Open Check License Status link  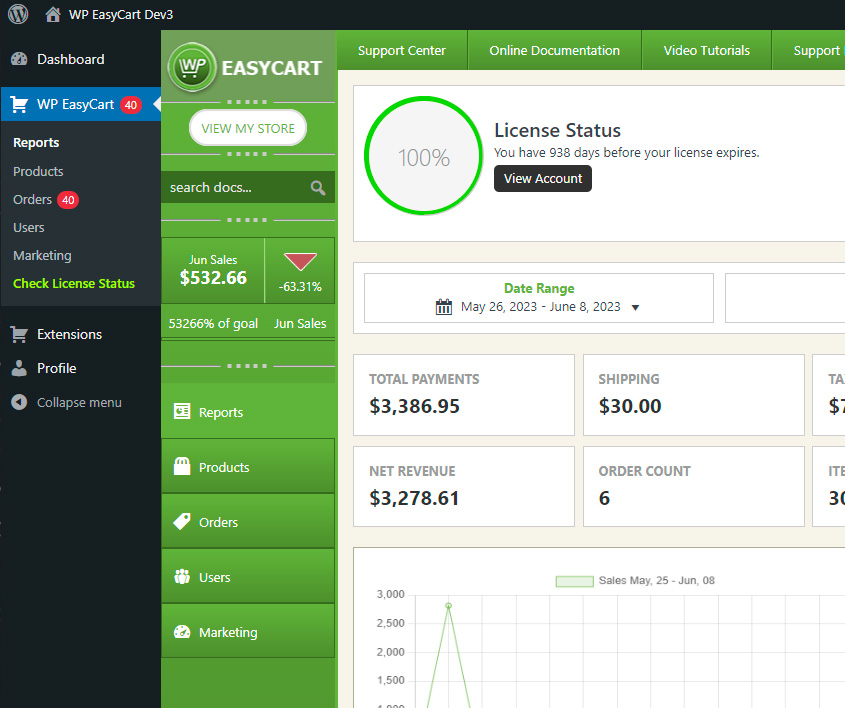(74, 283)
